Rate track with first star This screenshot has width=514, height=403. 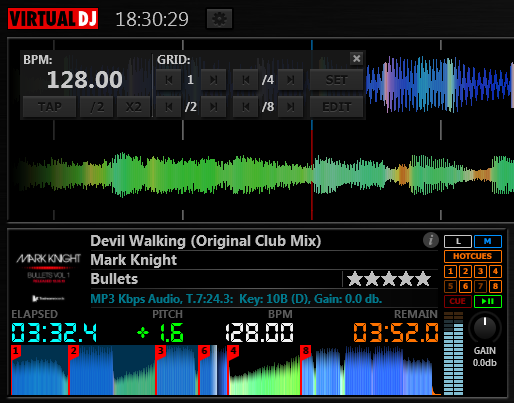355,279
